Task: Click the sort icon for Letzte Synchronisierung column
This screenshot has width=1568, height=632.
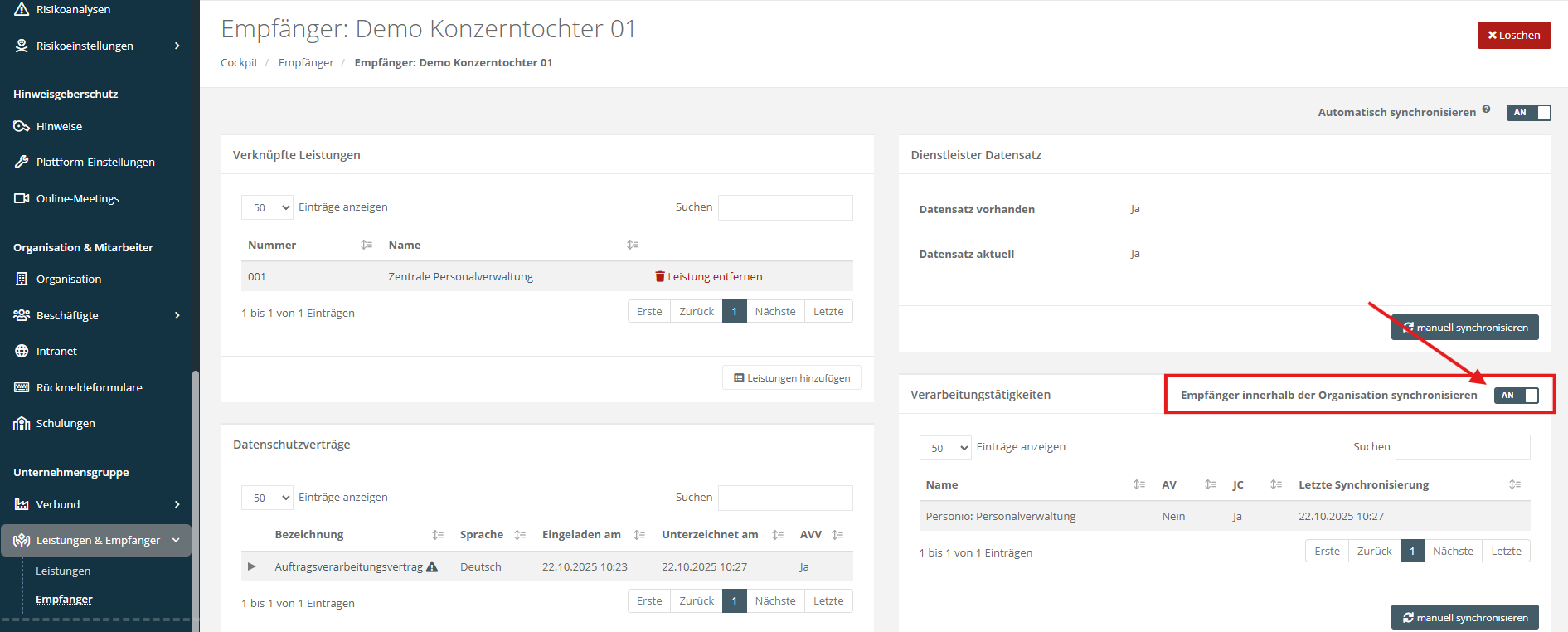Action: [x=1514, y=484]
